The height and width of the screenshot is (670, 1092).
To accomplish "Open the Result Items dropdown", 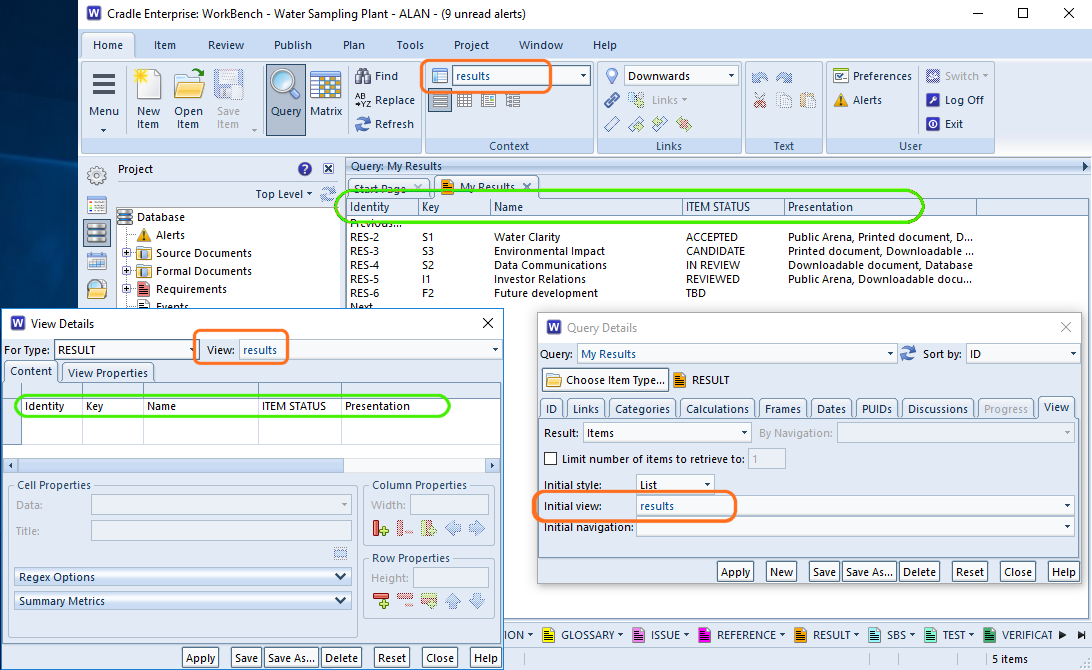I will coord(744,433).
